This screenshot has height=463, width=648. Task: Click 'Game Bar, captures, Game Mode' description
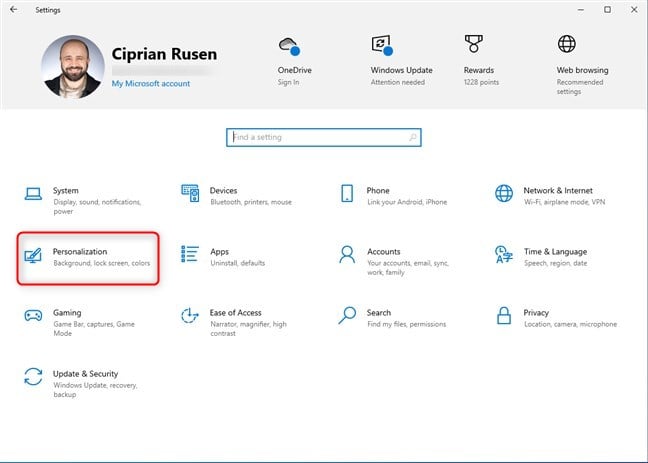tap(94, 329)
